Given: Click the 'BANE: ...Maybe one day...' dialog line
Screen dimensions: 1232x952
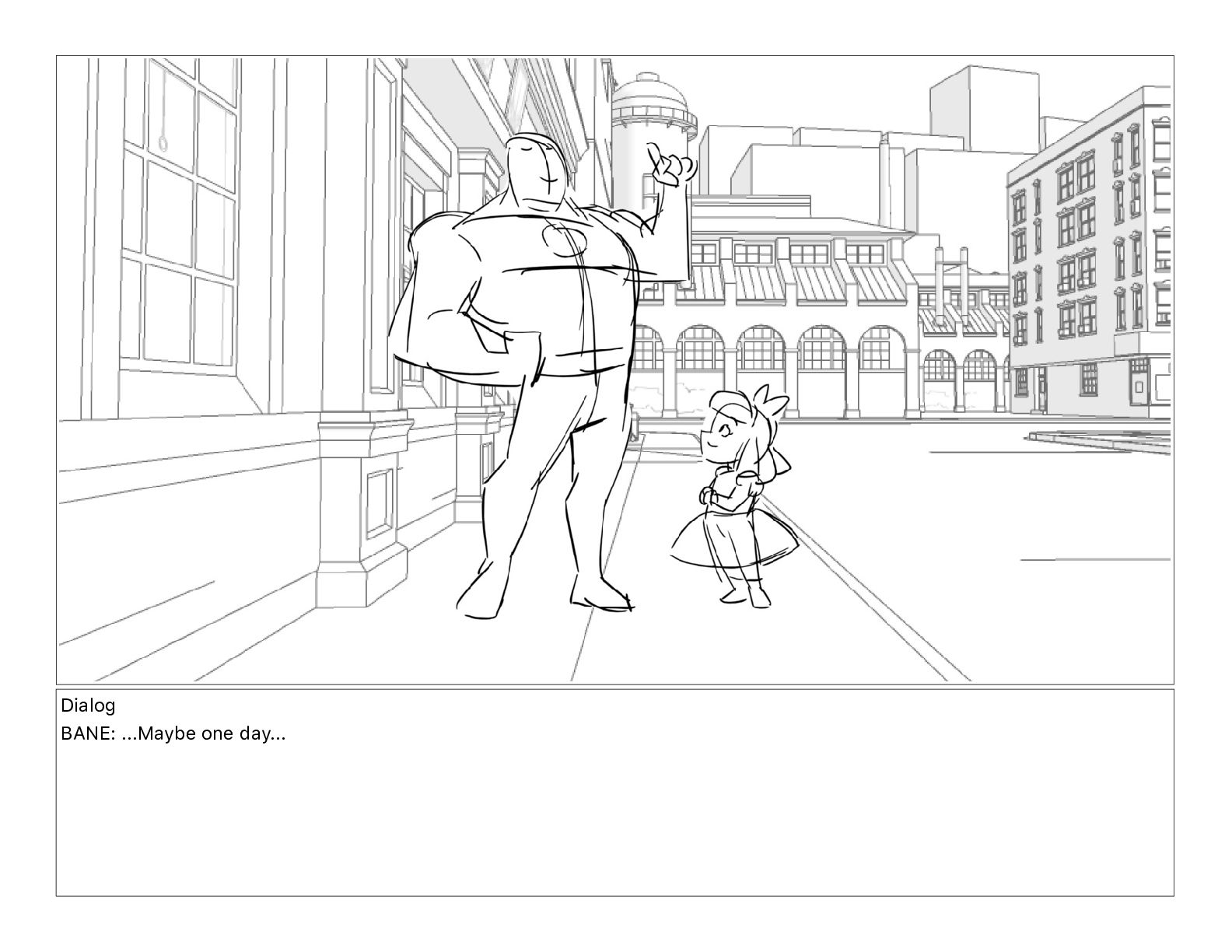Looking at the screenshot, I should [x=173, y=733].
